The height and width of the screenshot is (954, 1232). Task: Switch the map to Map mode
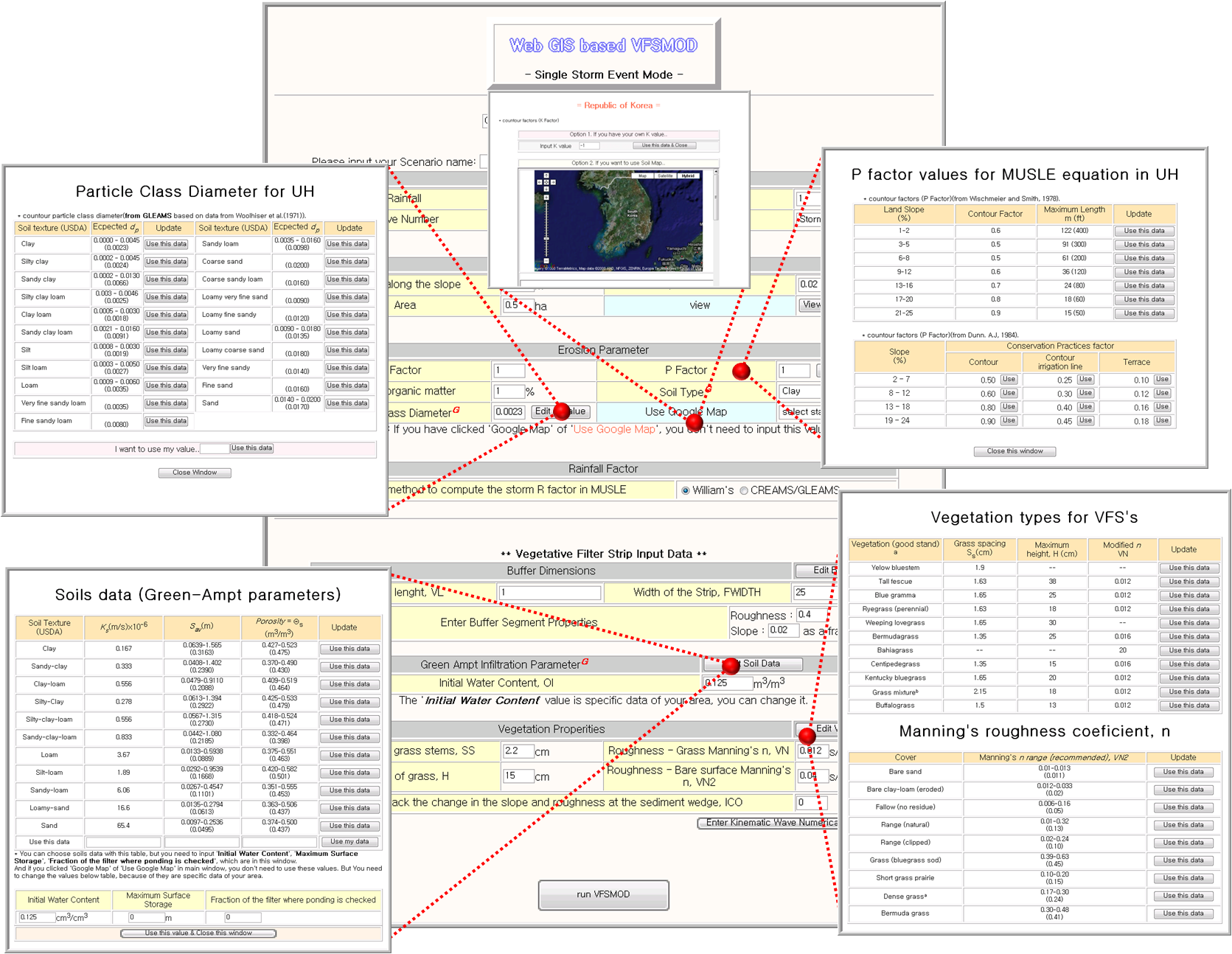(643, 176)
